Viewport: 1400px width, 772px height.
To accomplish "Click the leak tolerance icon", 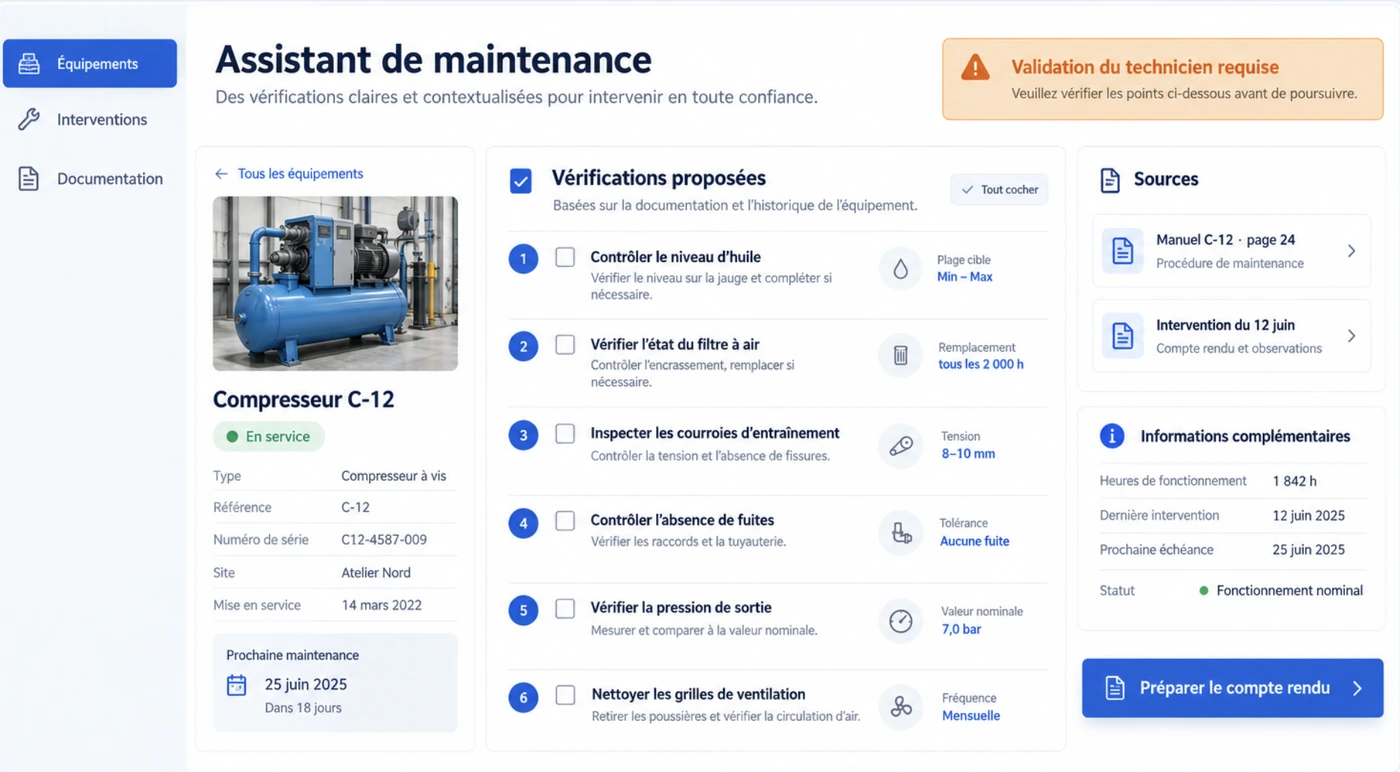I will point(900,533).
